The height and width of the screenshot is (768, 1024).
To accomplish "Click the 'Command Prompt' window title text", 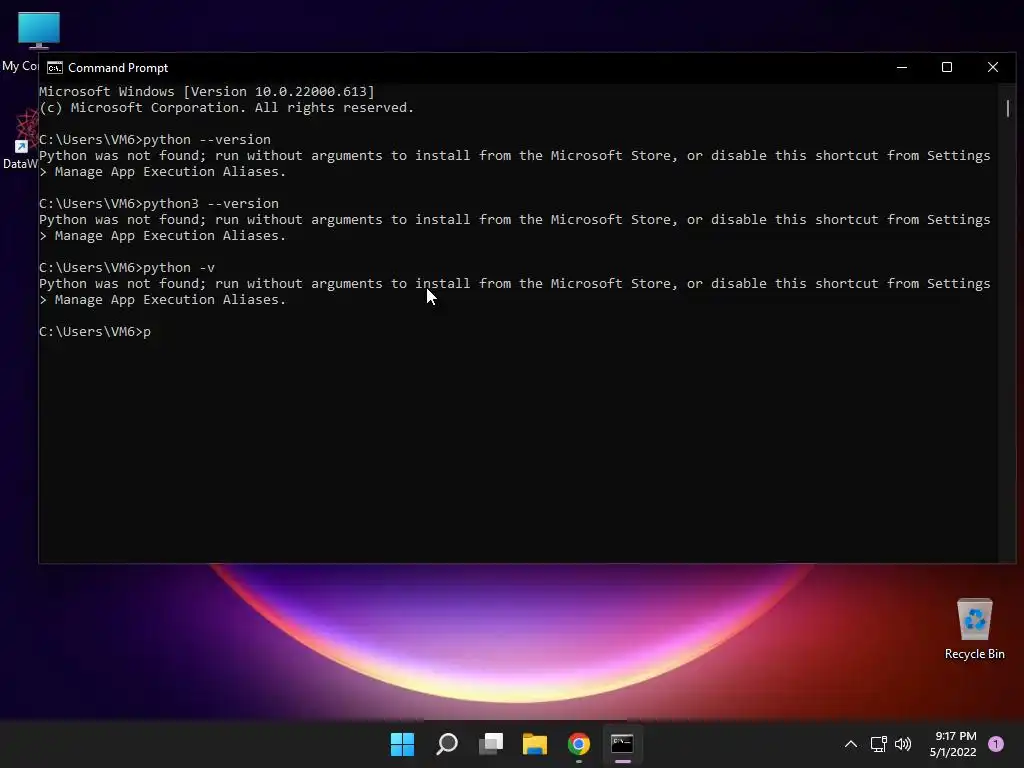I will 118,68.
